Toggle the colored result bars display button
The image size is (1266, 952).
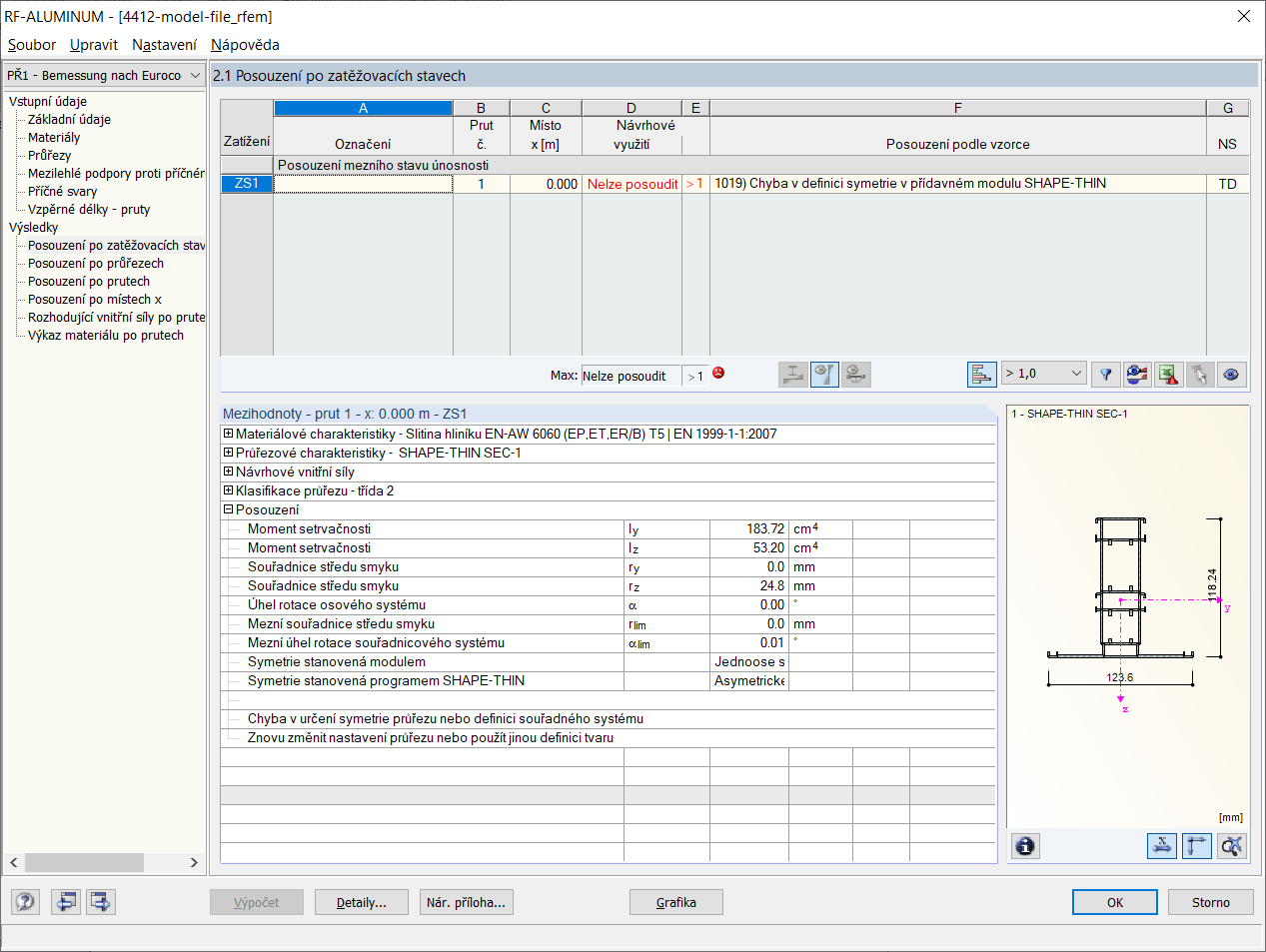(981, 375)
